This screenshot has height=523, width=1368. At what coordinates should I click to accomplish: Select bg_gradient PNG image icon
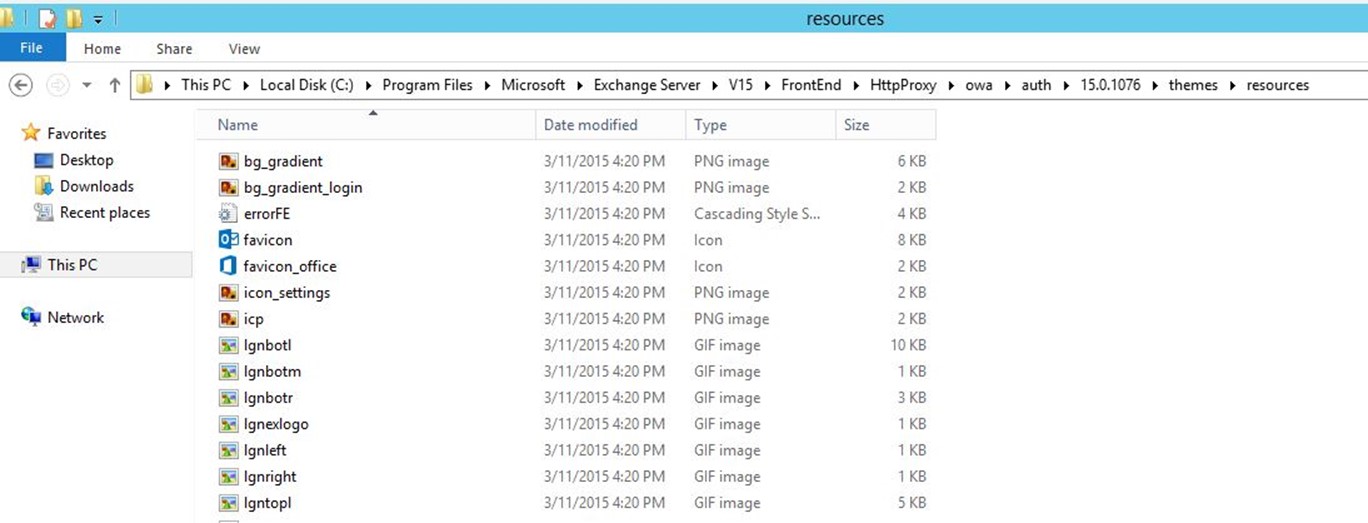coord(228,161)
